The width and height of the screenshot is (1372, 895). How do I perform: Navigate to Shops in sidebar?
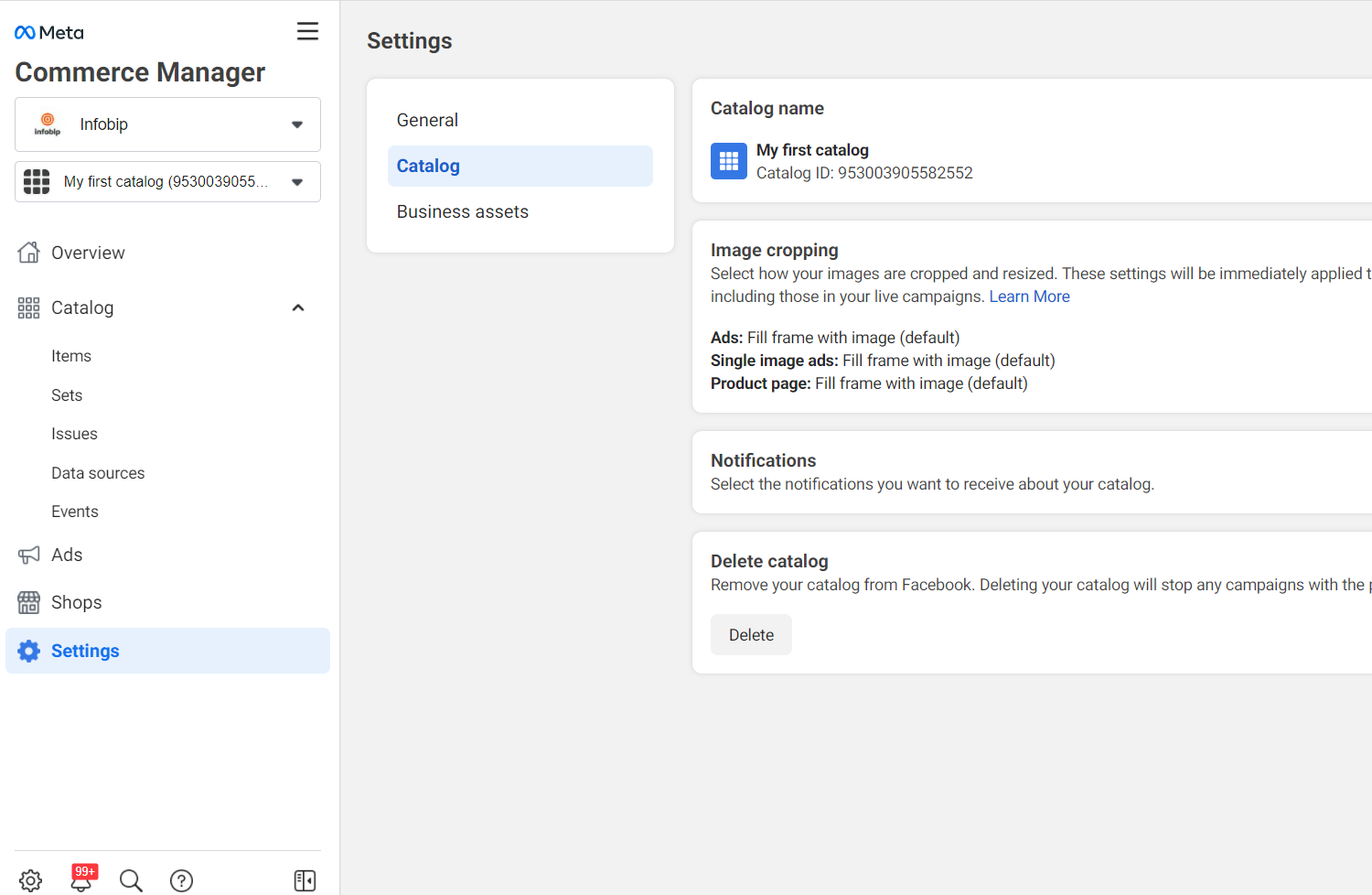(76, 602)
